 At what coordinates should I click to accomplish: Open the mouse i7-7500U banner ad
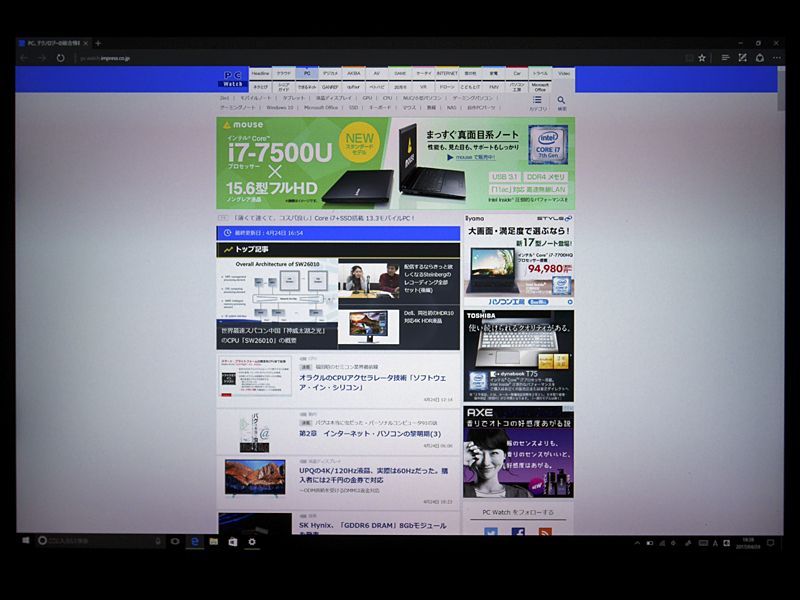[x=395, y=163]
